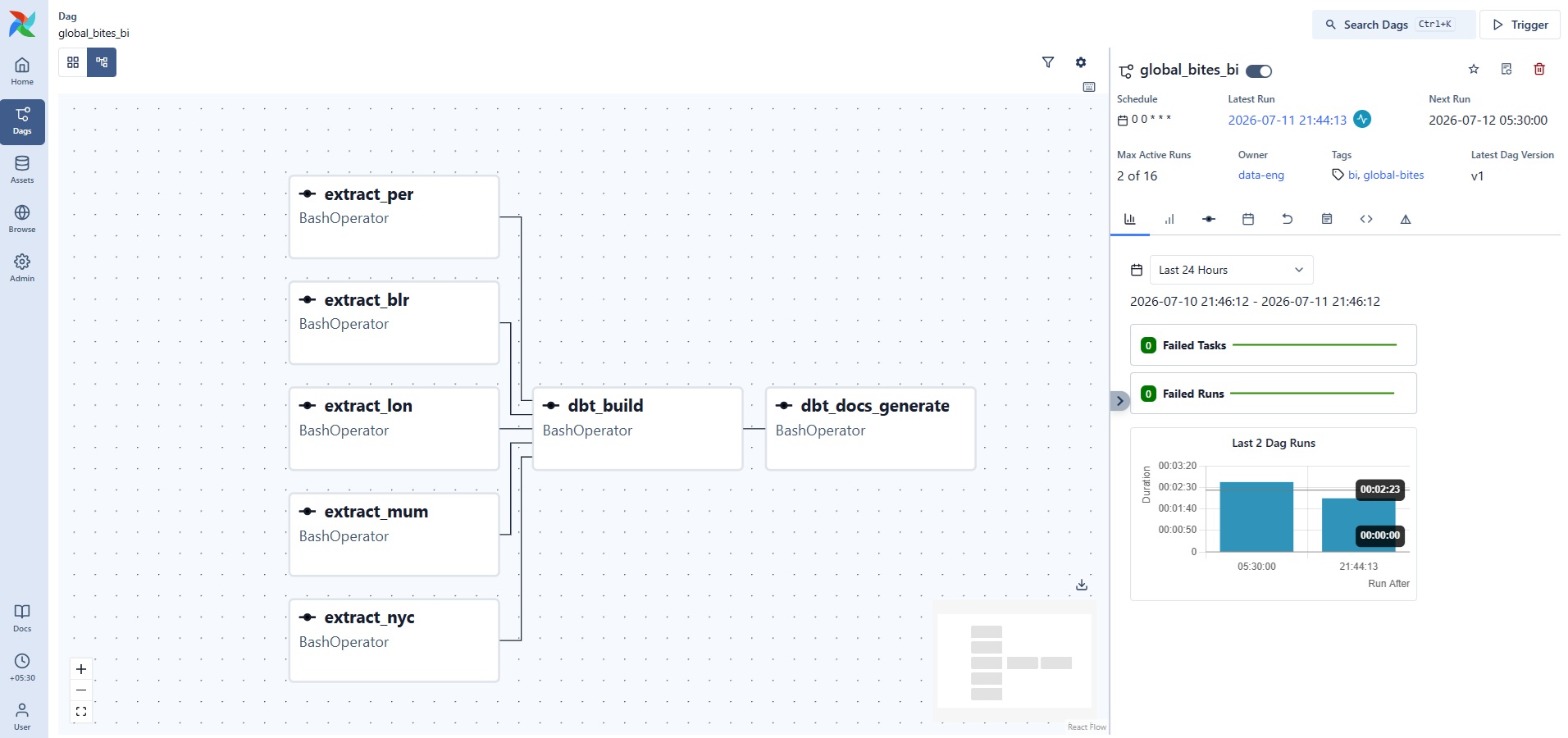Viewport: 1568px width, 738px height.
Task: Delete the DAG with the trash icon
Action: [1539, 69]
